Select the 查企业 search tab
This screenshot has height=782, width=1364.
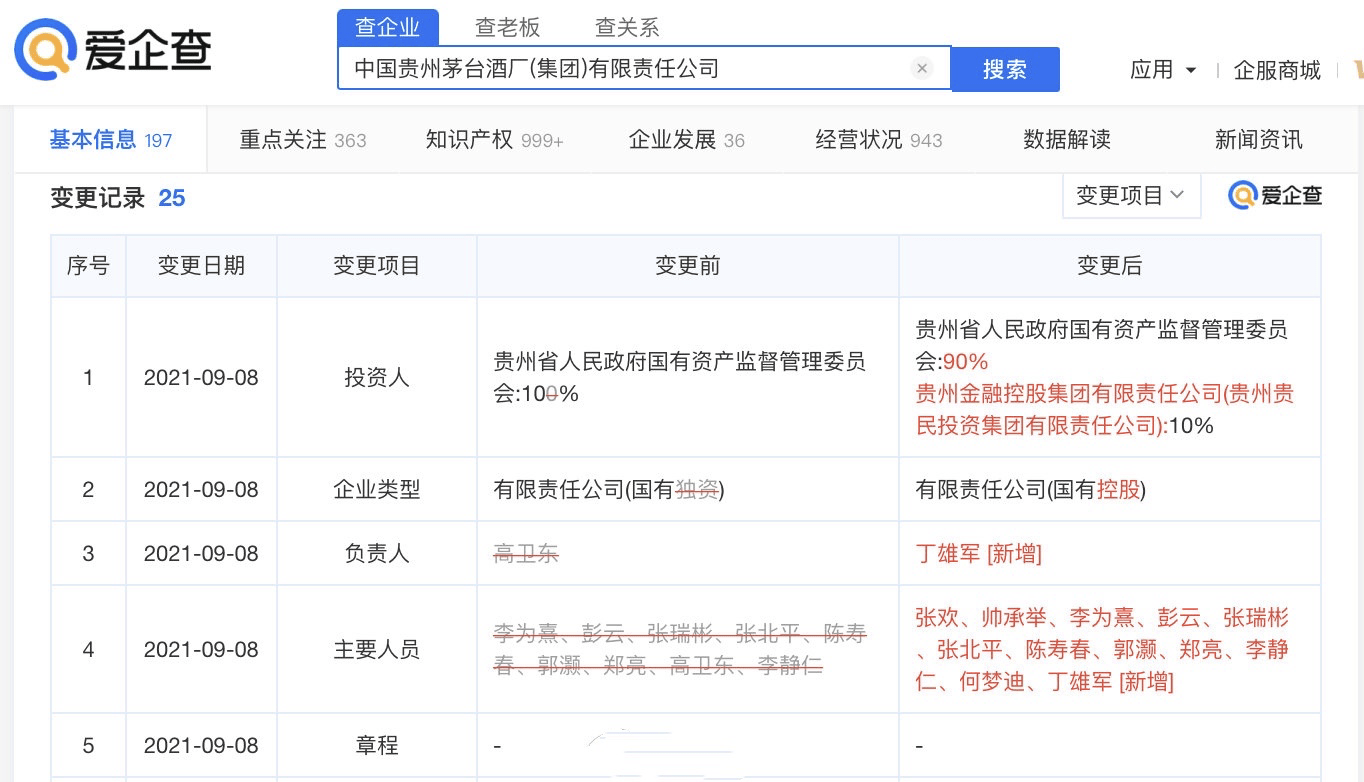pyautogui.click(x=388, y=27)
